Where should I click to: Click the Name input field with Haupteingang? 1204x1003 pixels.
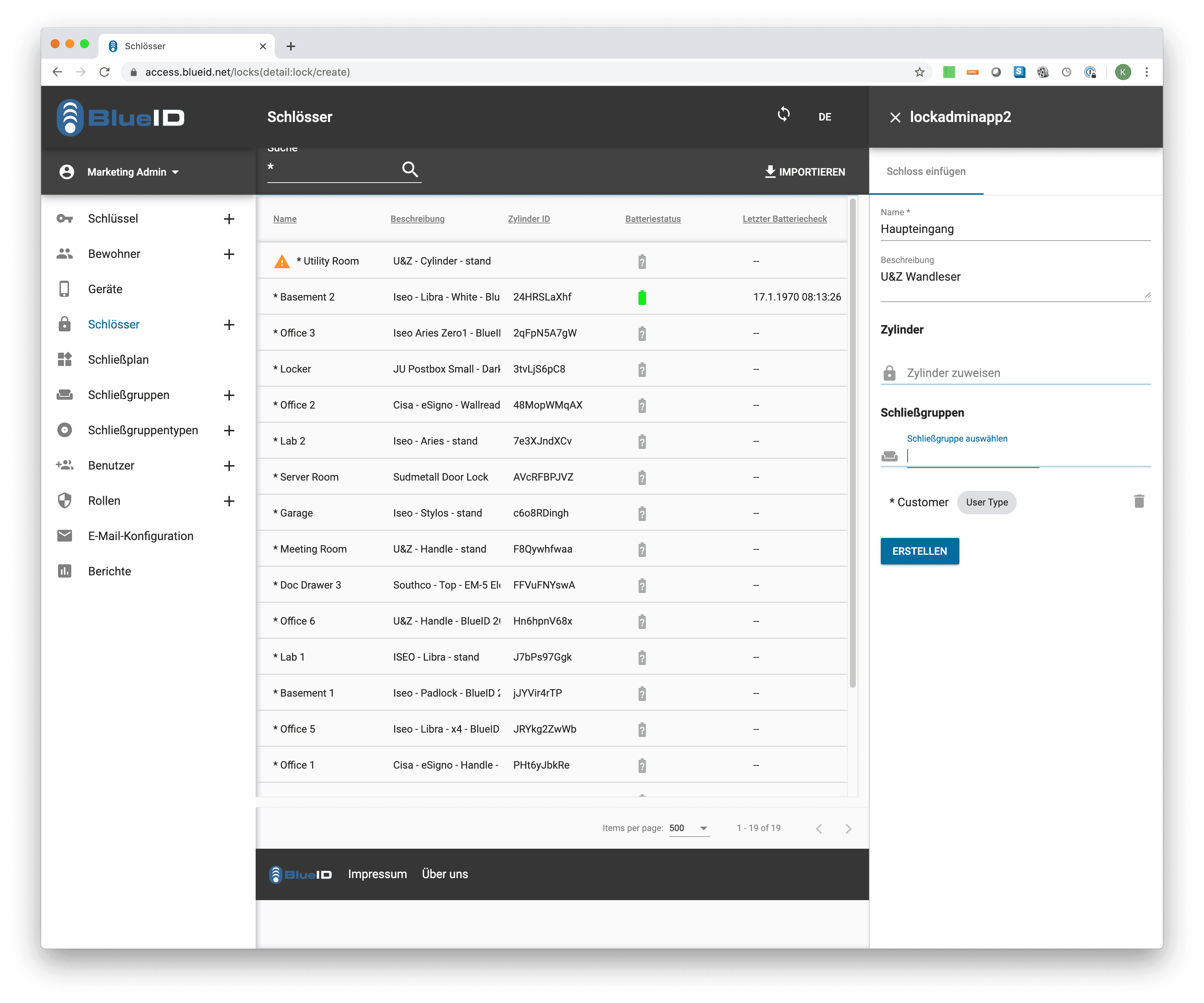coord(1015,229)
